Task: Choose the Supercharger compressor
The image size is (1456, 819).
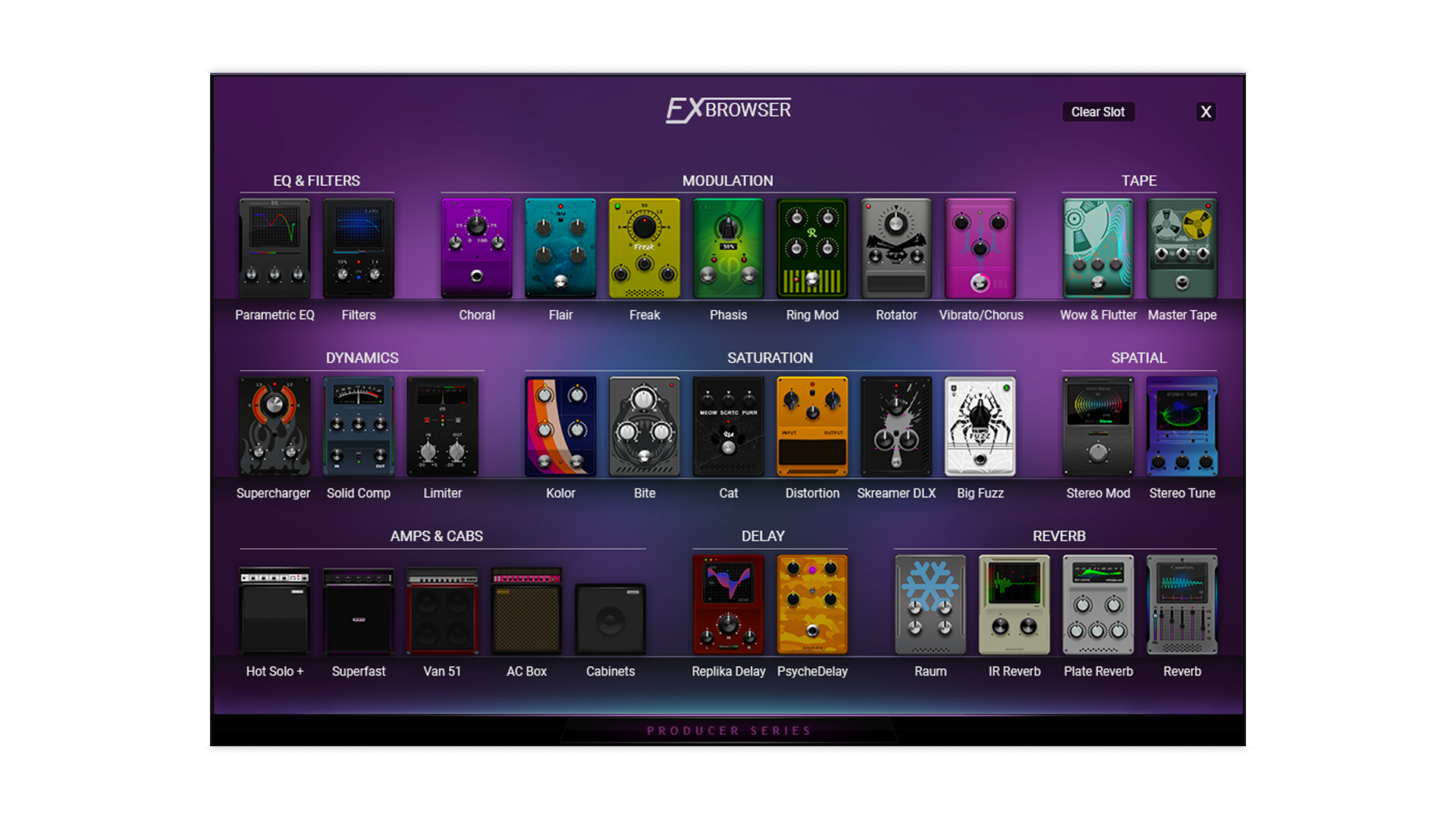Action: (275, 427)
